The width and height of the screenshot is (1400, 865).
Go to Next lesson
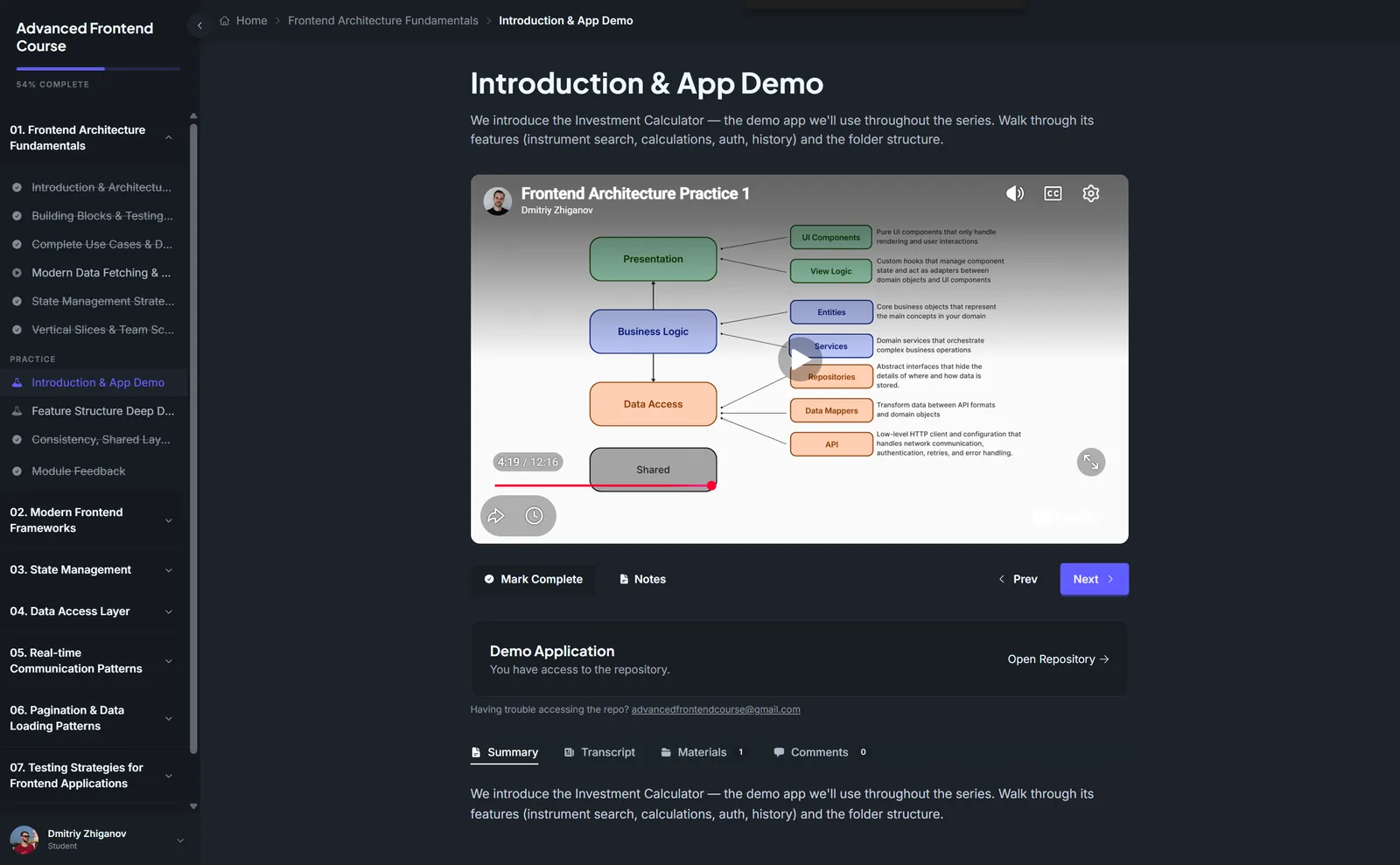click(x=1094, y=579)
